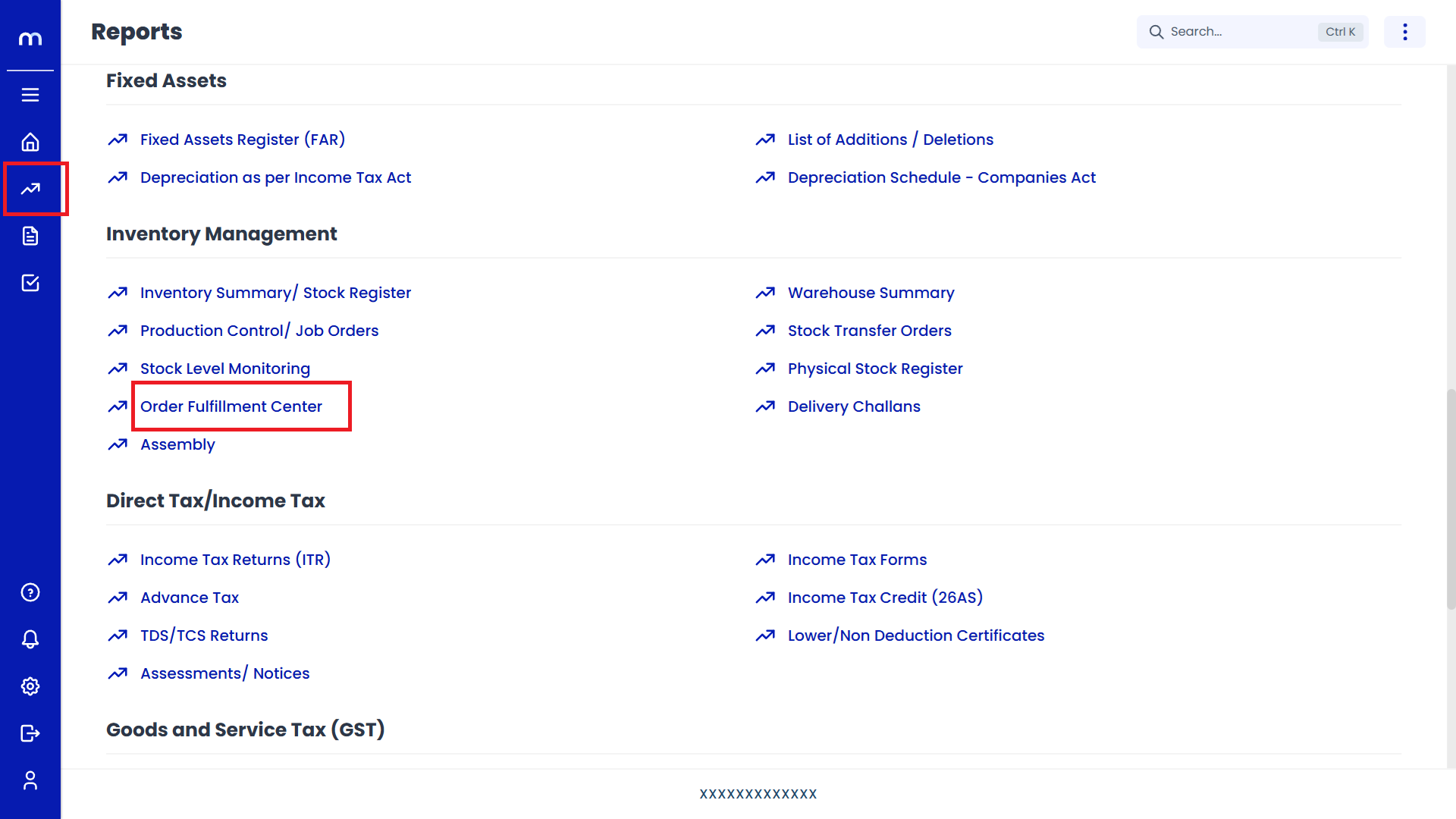Click the logout icon in sidebar
This screenshot has height=819, width=1456.
(30, 733)
